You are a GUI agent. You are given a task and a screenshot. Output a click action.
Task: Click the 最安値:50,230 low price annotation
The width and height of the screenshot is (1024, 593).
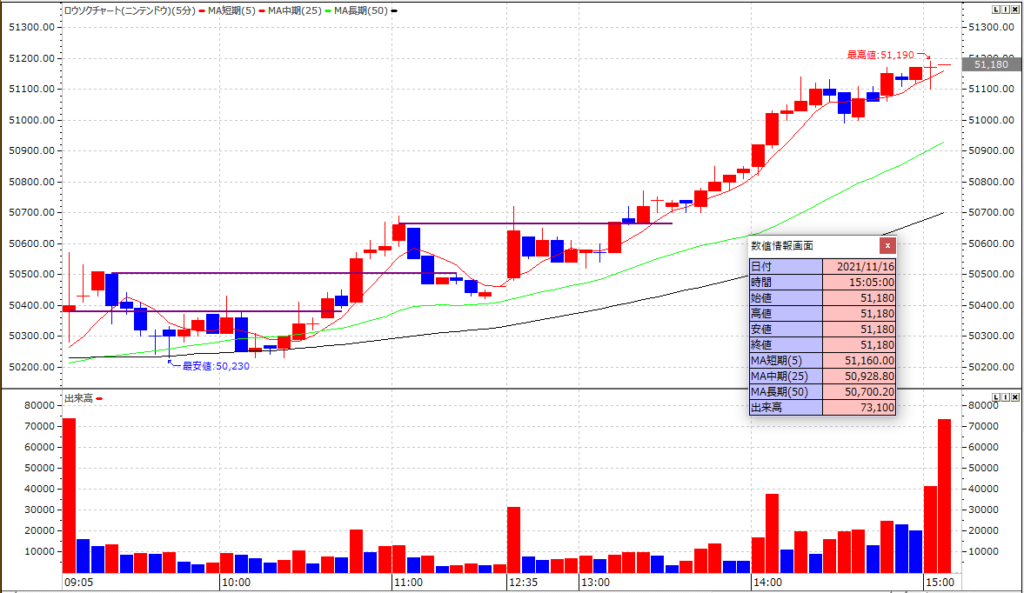coord(215,366)
